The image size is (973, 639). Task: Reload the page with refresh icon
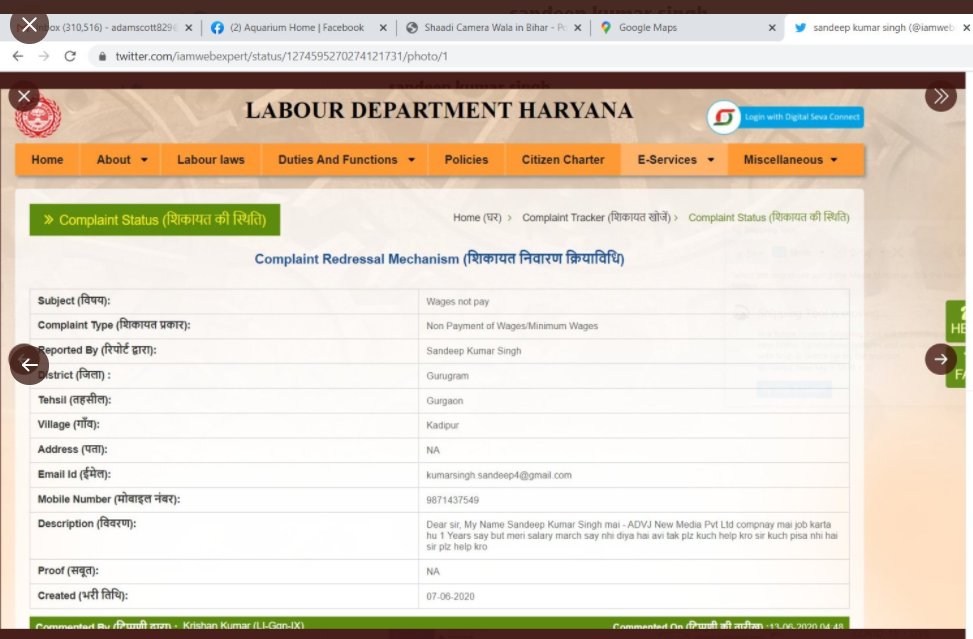click(70, 56)
